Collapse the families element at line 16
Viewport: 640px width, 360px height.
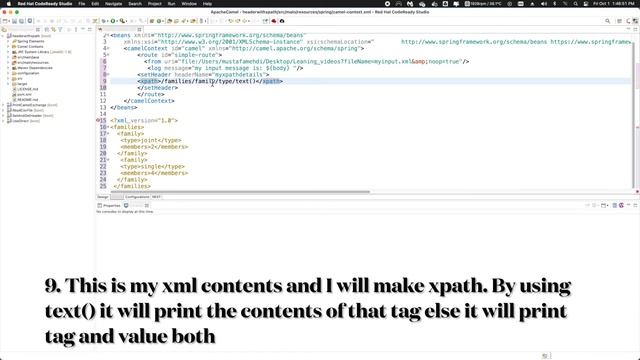coord(108,127)
